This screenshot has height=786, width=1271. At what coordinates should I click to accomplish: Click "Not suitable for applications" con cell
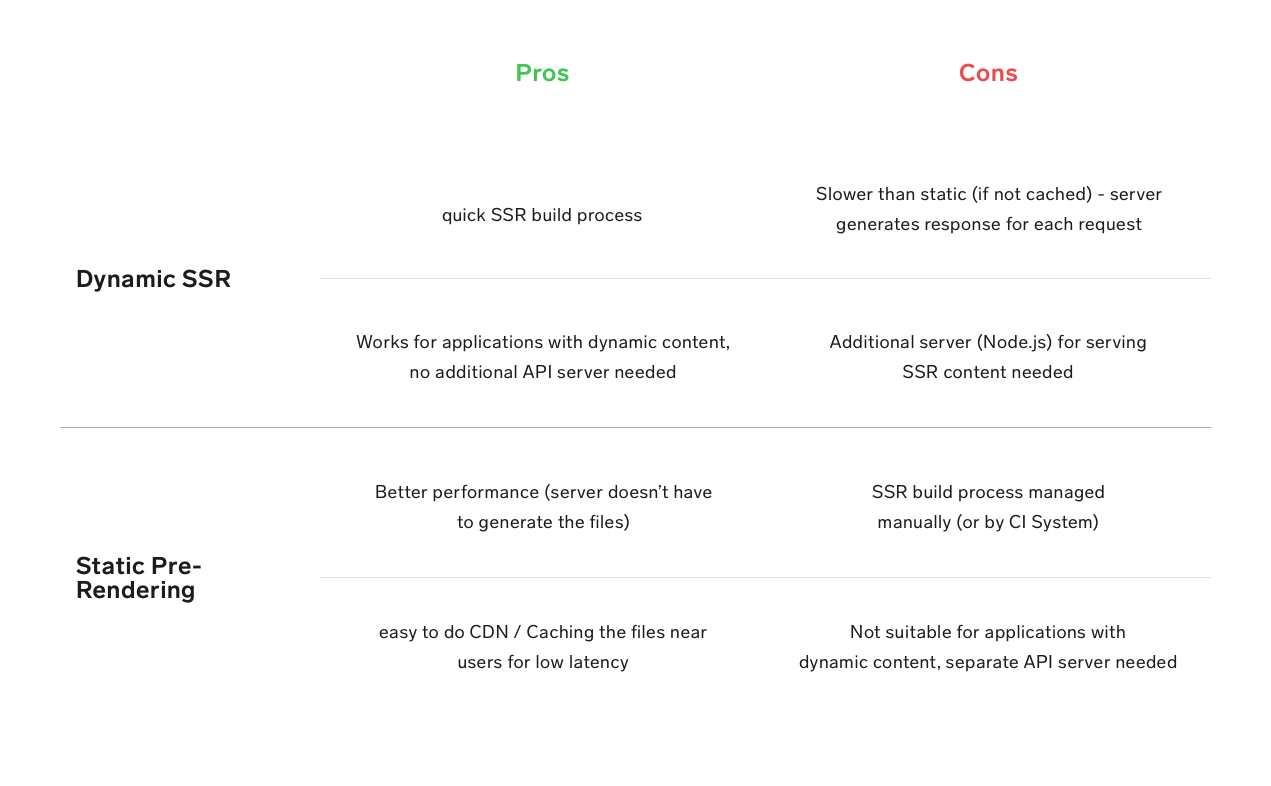point(988,646)
